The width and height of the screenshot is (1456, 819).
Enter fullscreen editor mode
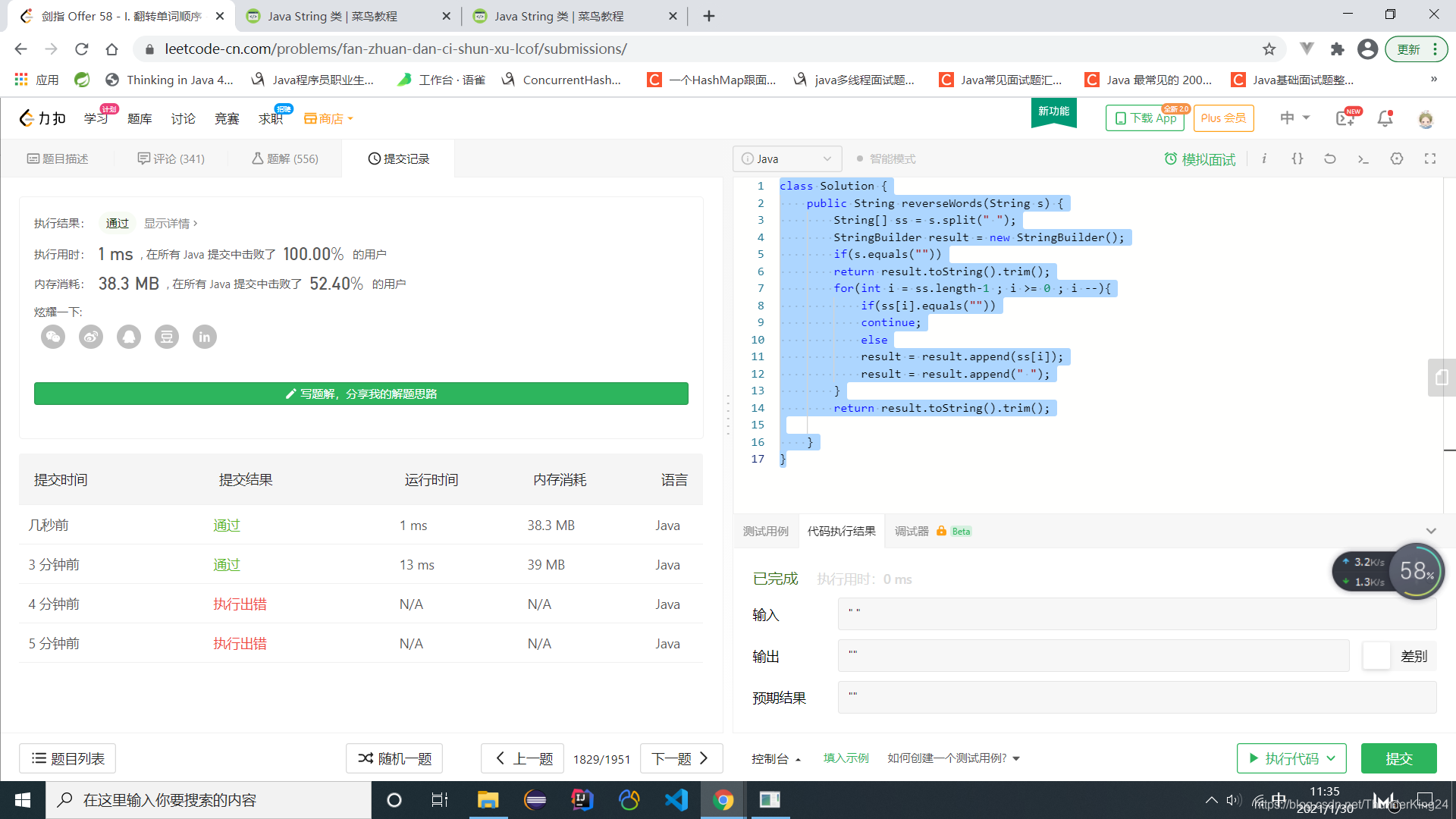coord(1430,158)
